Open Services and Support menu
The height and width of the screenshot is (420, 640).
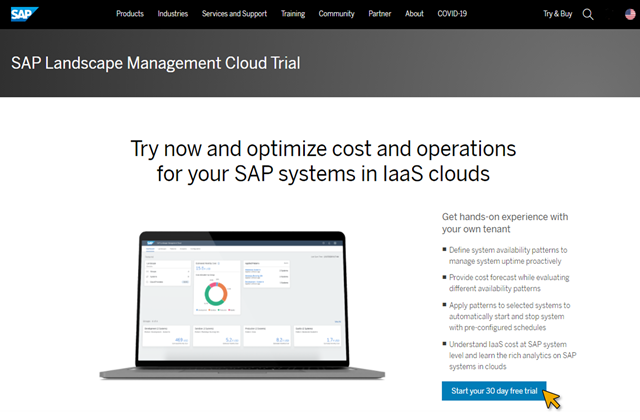(234, 14)
